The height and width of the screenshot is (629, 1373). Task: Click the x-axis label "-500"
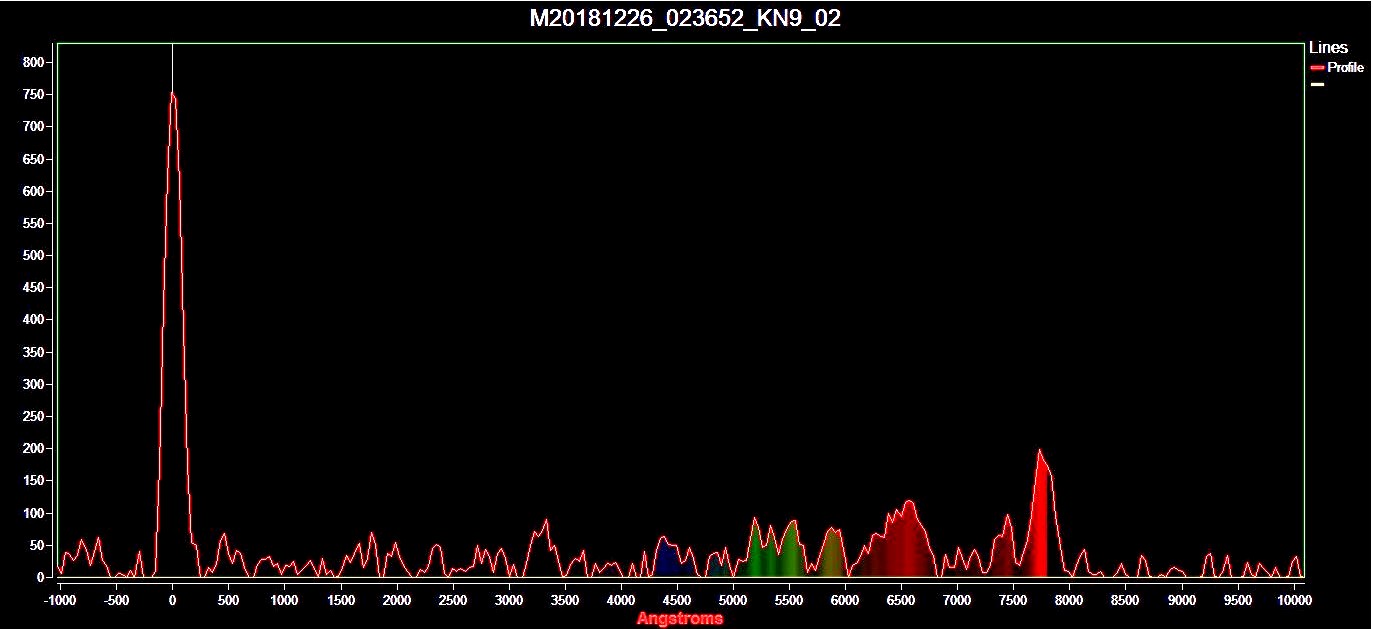pyautogui.click(x=116, y=600)
